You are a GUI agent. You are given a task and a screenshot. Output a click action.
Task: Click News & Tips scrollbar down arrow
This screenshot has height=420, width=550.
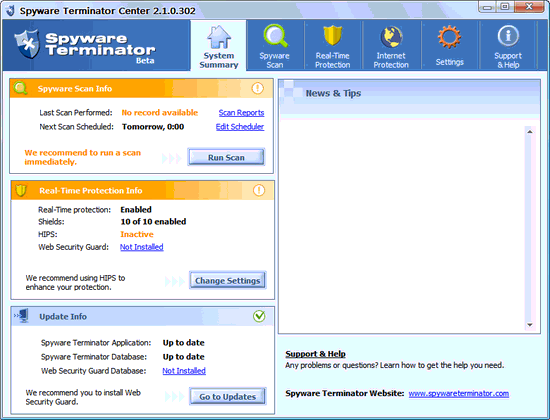(x=530, y=325)
